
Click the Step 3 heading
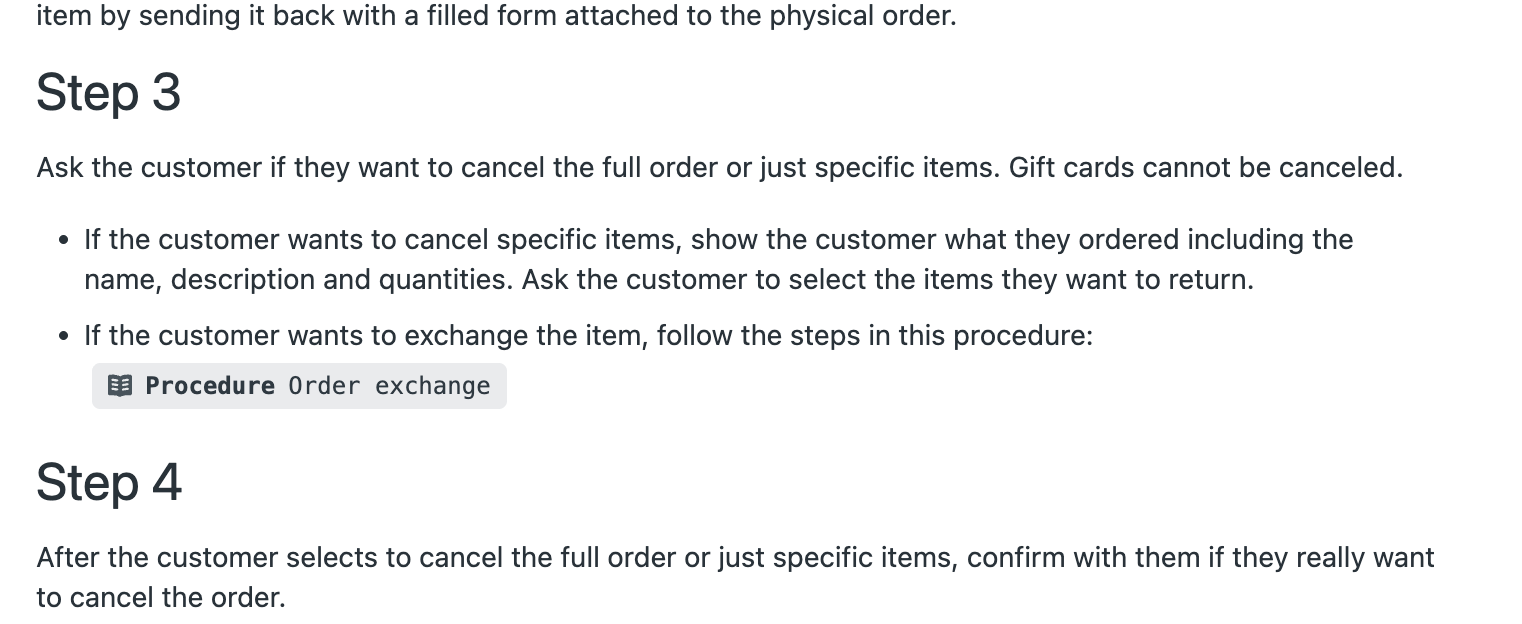point(108,93)
